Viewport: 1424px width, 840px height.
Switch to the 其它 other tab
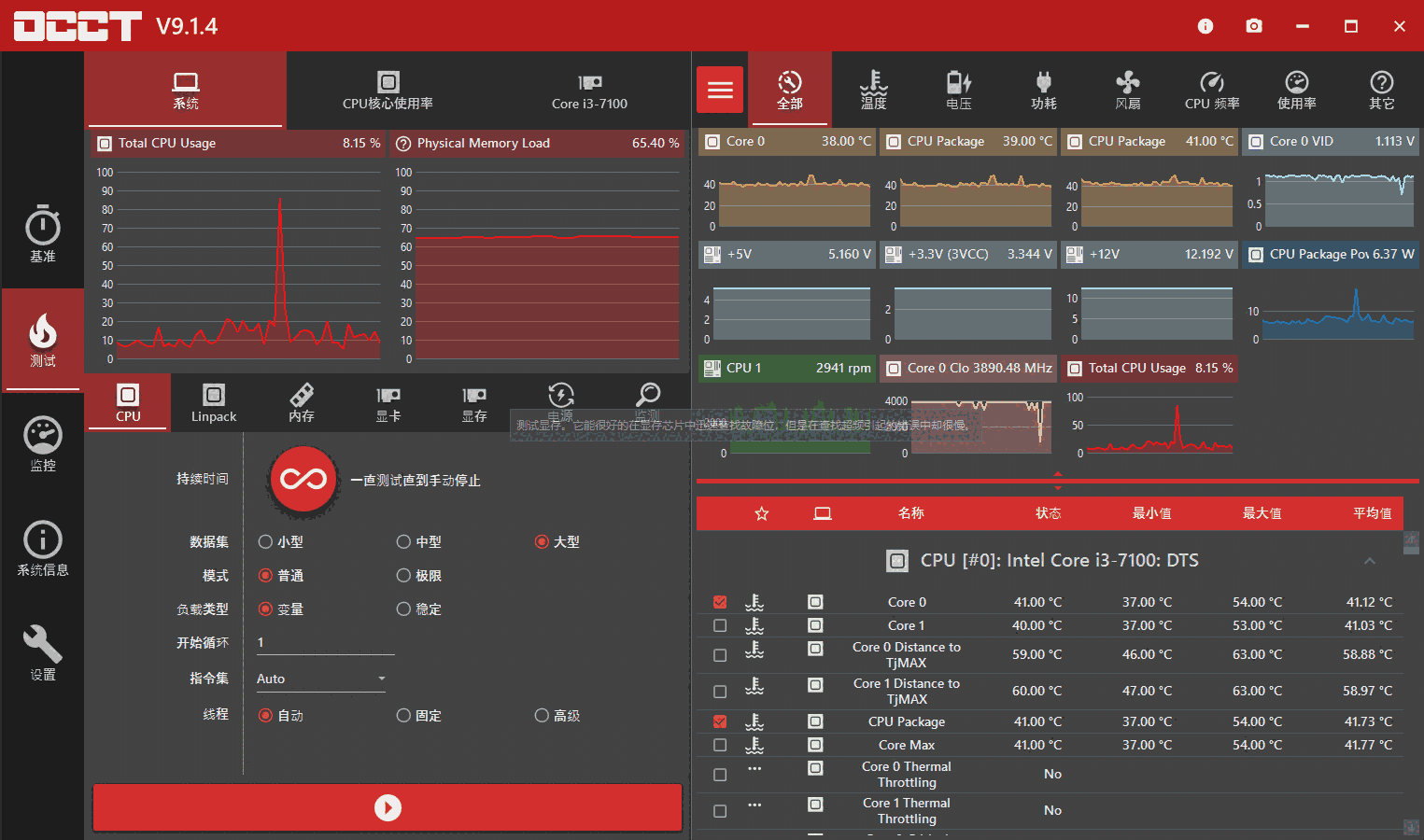coord(1382,90)
